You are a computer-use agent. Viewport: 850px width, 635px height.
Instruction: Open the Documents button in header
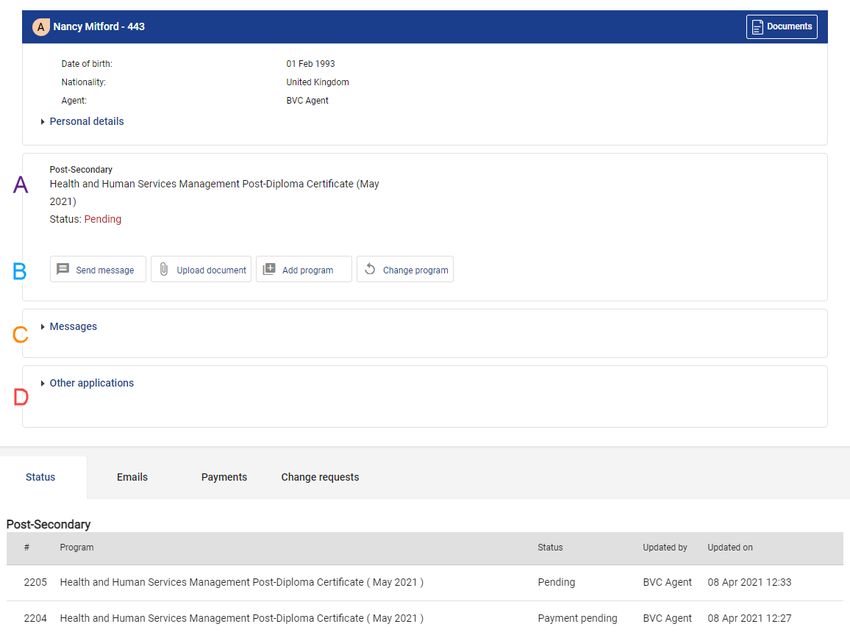pyautogui.click(x=782, y=27)
